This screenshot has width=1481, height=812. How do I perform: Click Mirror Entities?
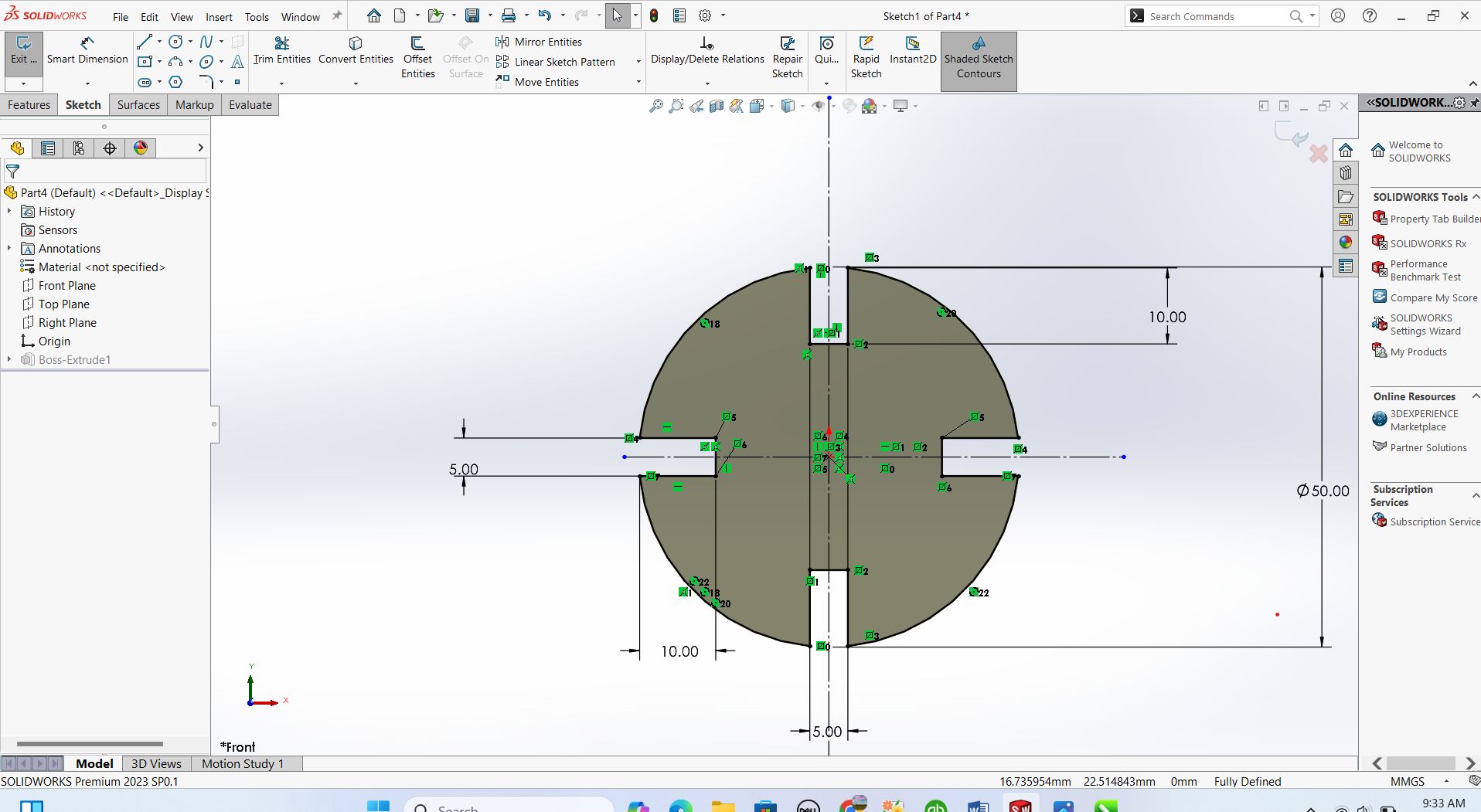pos(539,42)
